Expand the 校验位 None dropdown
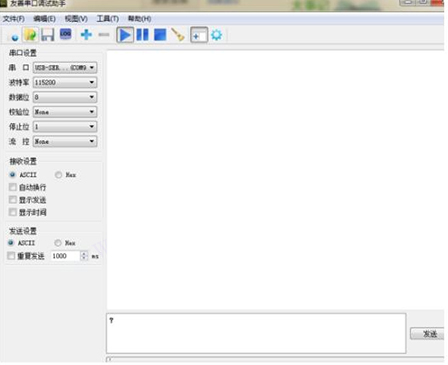 point(65,112)
